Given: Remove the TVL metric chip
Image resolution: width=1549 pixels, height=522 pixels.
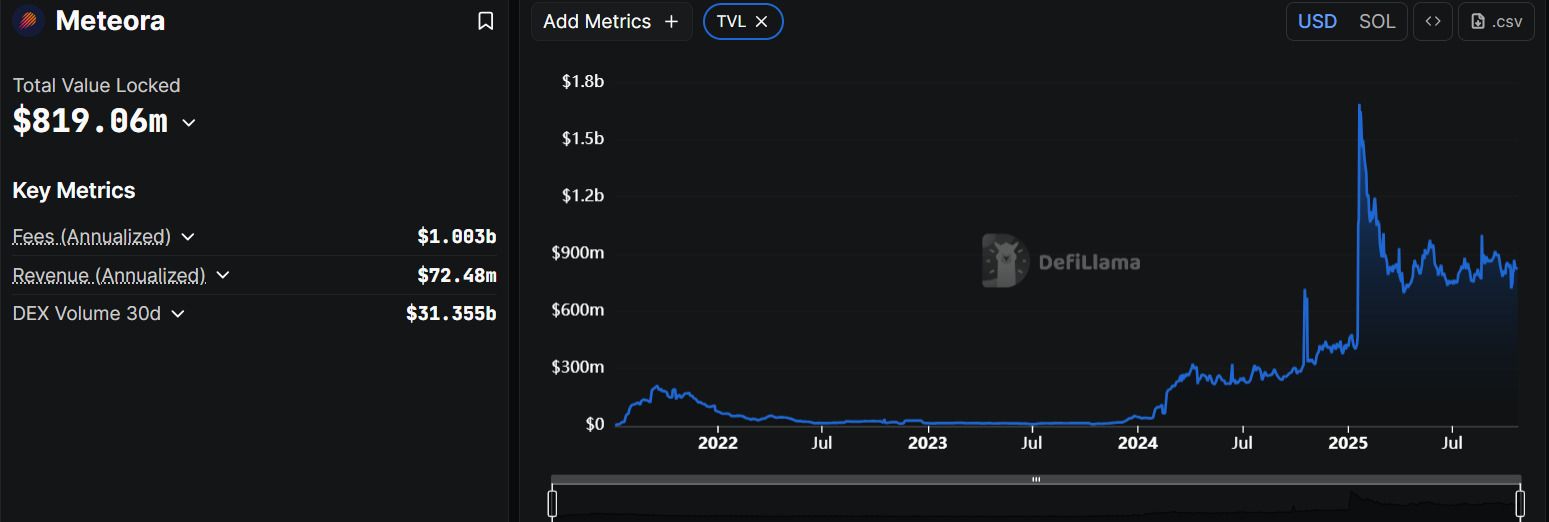Looking at the screenshot, I should pyautogui.click(x=762, y=22).
